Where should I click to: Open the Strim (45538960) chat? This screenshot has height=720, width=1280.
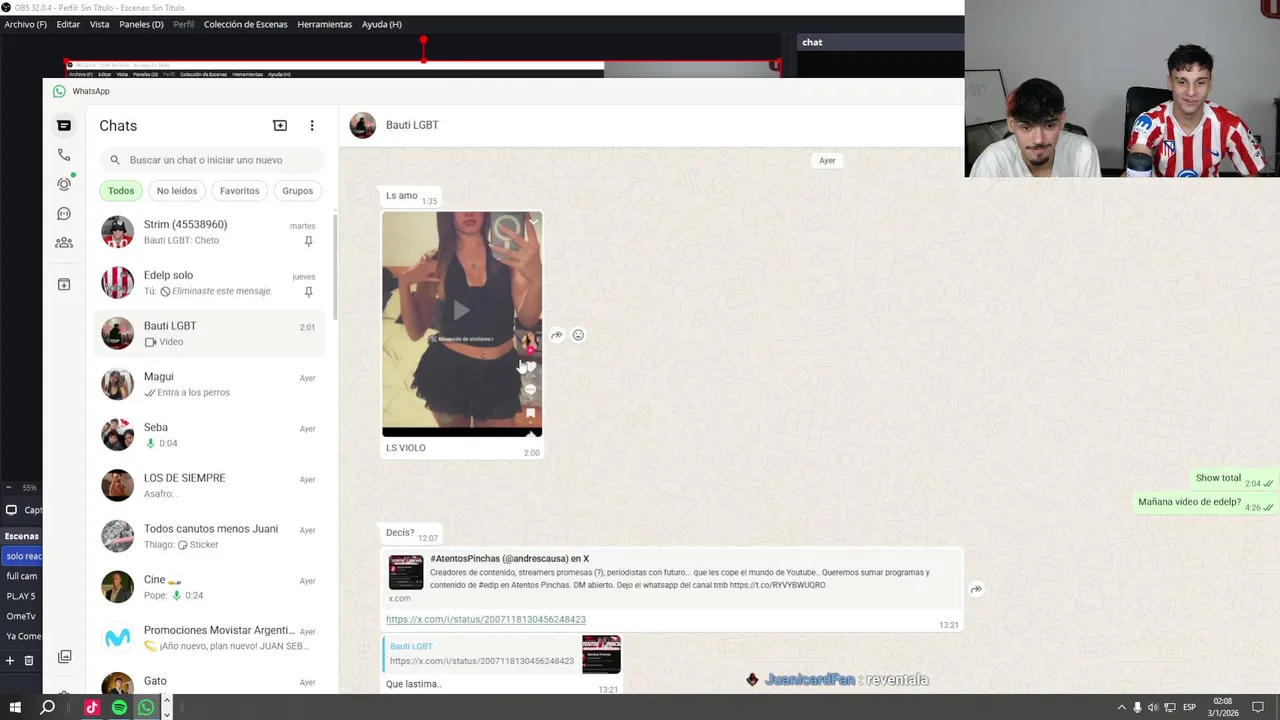210,232
